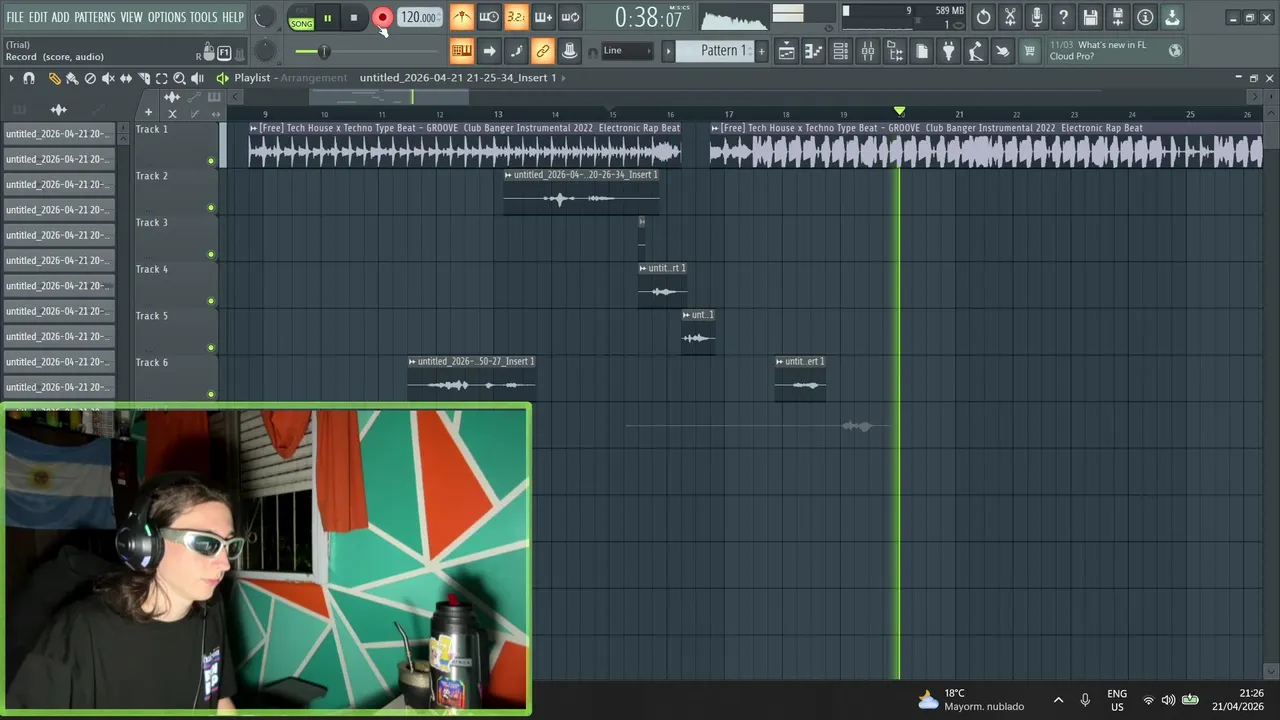Open the weather widget showing 18°C

pos(970,700)
